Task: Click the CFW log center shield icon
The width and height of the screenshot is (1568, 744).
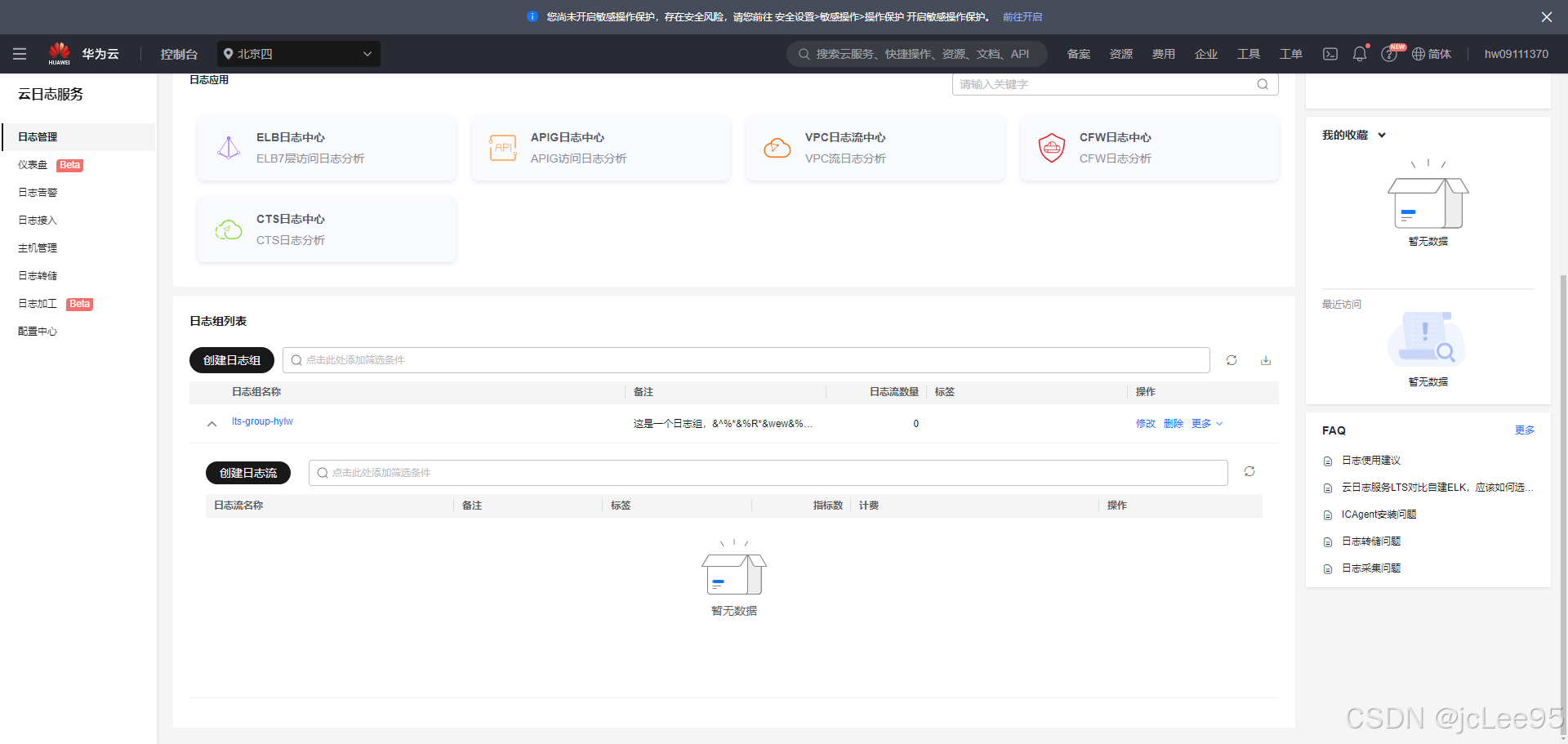Action: pos(1052,148)
